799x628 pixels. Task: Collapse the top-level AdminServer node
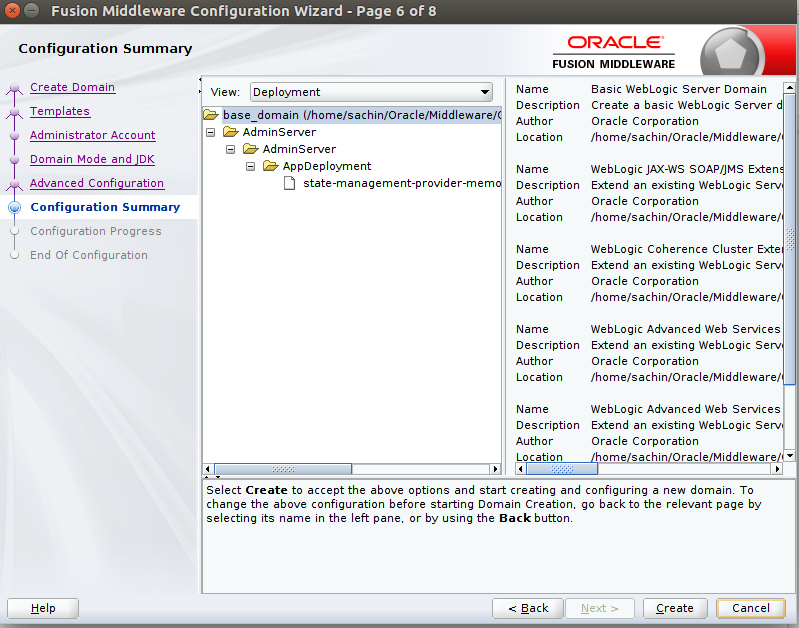pyautogui.click(x=210, y=132)
